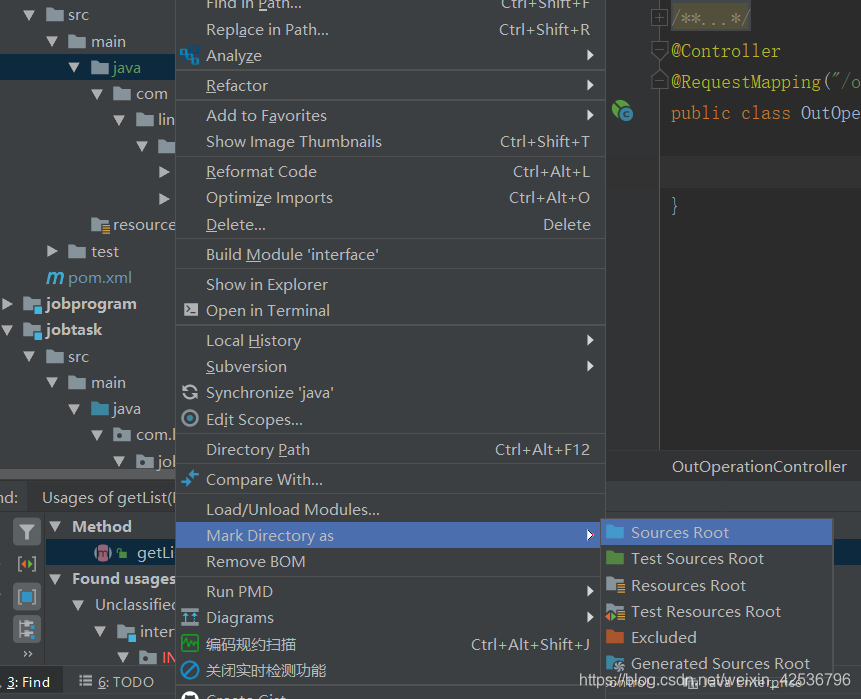Click the method icon beside getLi

[103, 552]
